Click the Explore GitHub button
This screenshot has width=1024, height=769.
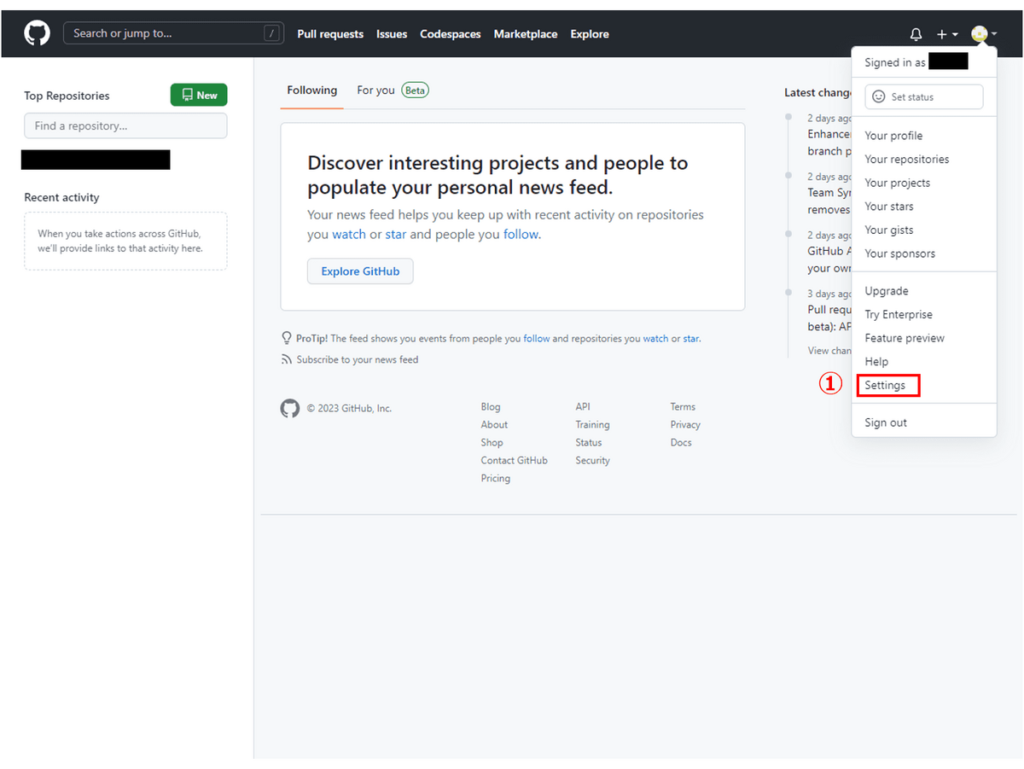pyautogui.click(x=360, y=271)
